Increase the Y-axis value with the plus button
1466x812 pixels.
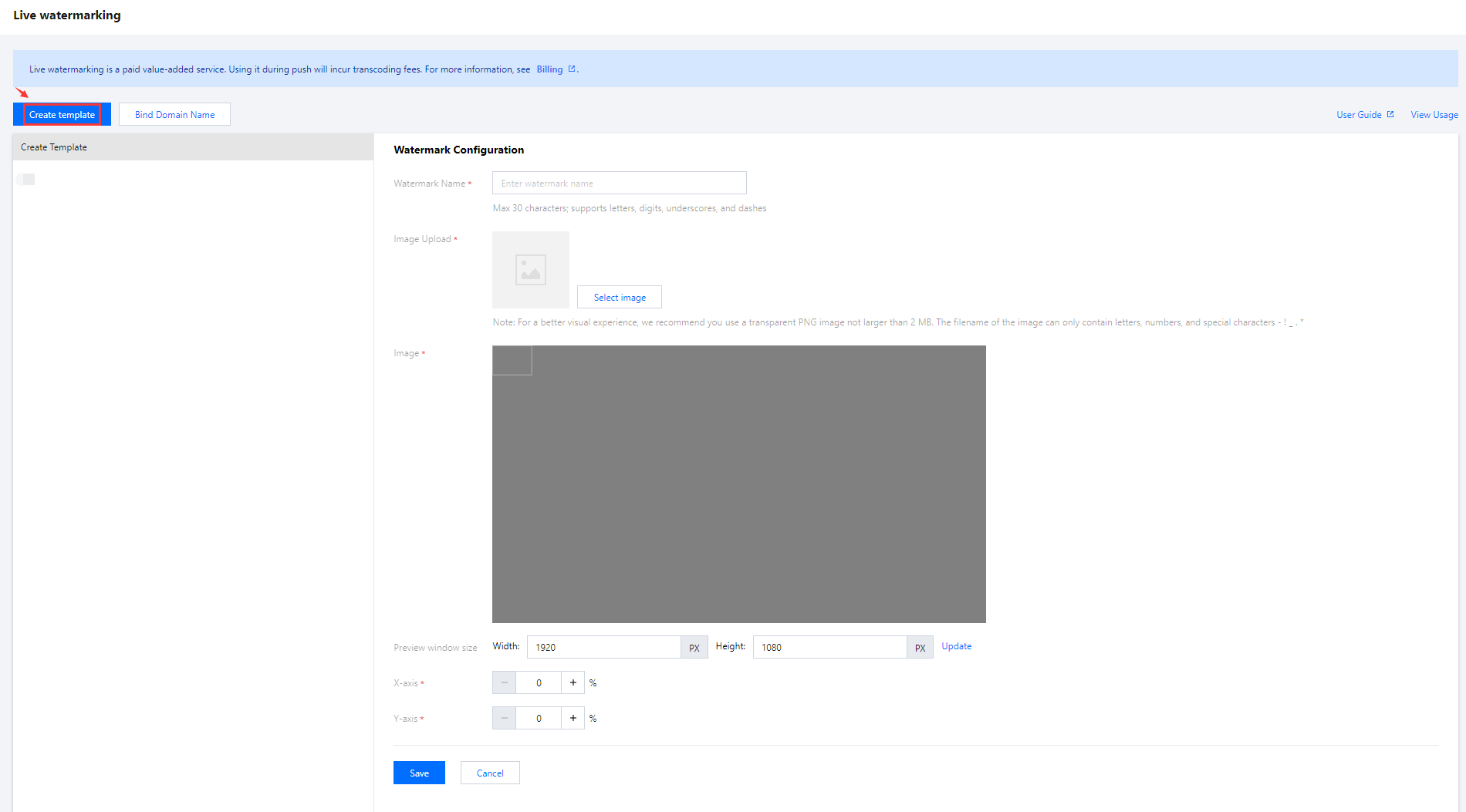point(573,718)
